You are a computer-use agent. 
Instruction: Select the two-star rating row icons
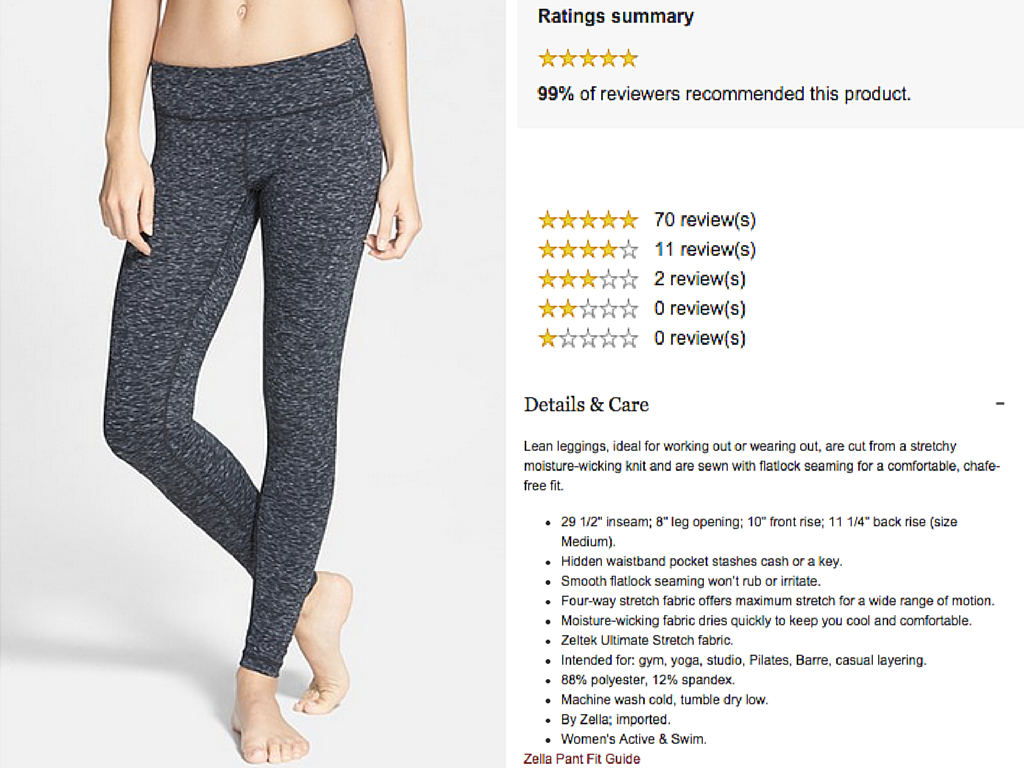(587, 309)
